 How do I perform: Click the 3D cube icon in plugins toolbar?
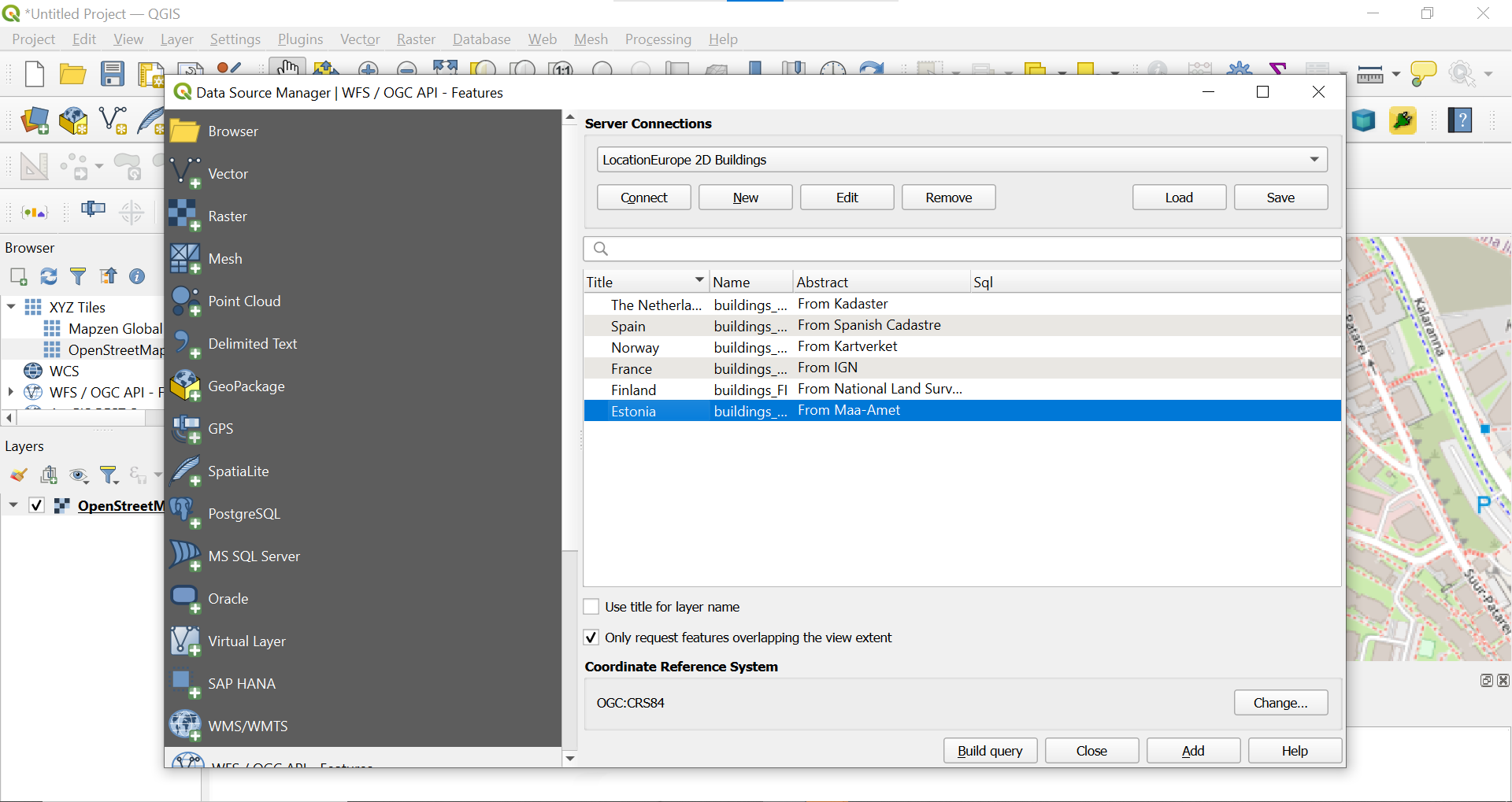(x=1364, y=120)
